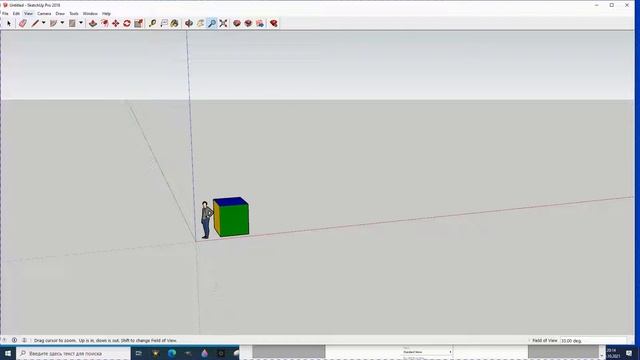The height and width of the screenshot is (360, 640).
Task: Click the Field of View value box
Action: (x=593, y=340)
